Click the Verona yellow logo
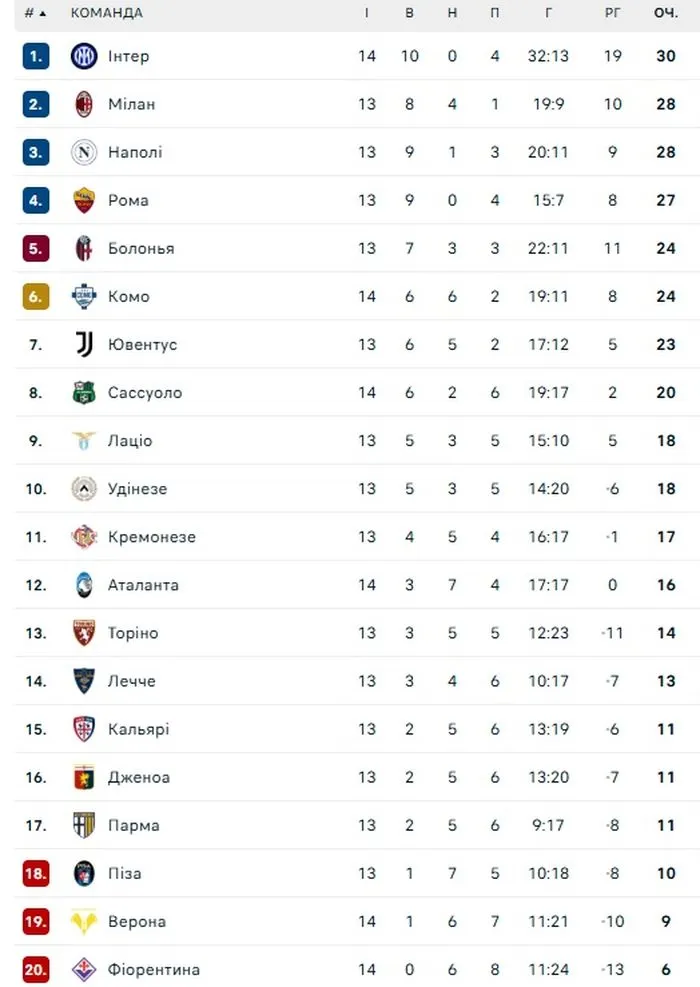 84,921
